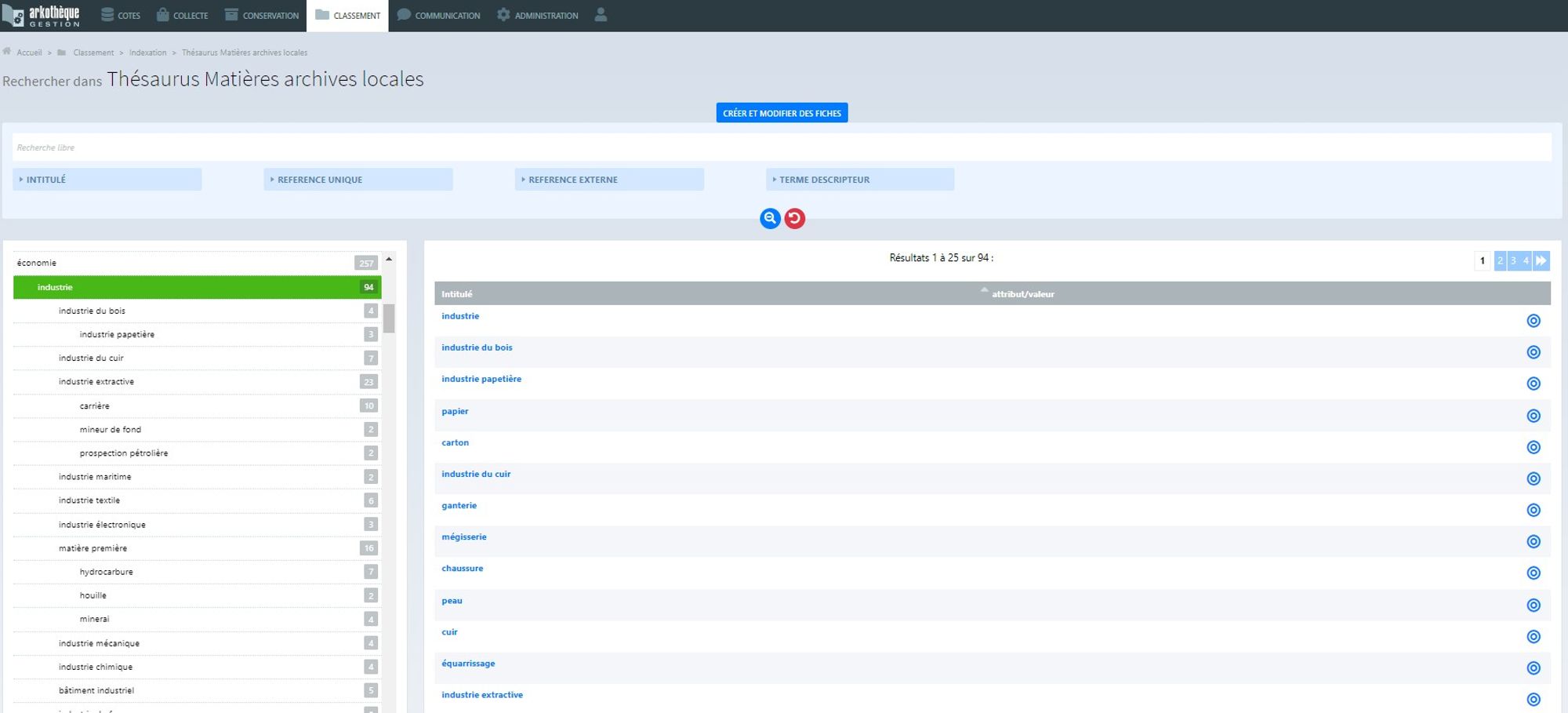Open the Administration menu

[538, 15]
